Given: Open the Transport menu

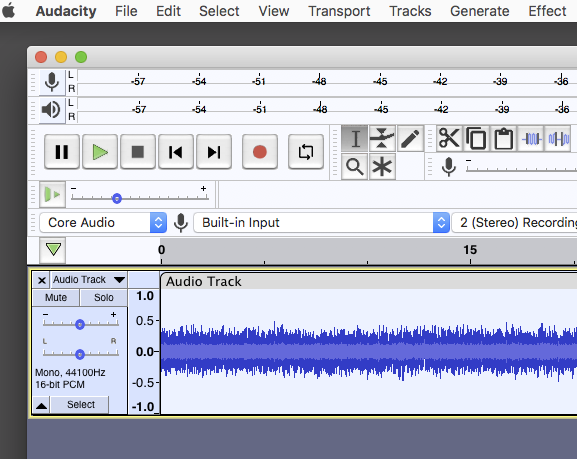Looking at the screenshot, I should tap(339, 11).
